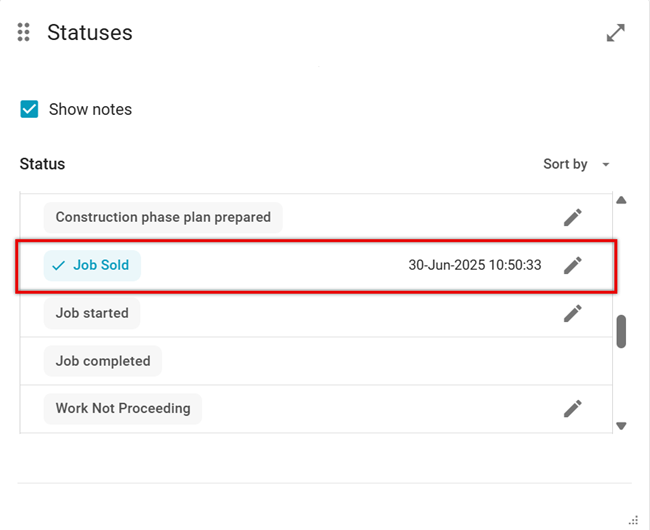Edit the Construction phase plan prepared status
Viewport: 650px width, 530px height.
pyautogui.click(x=572, y=217)
